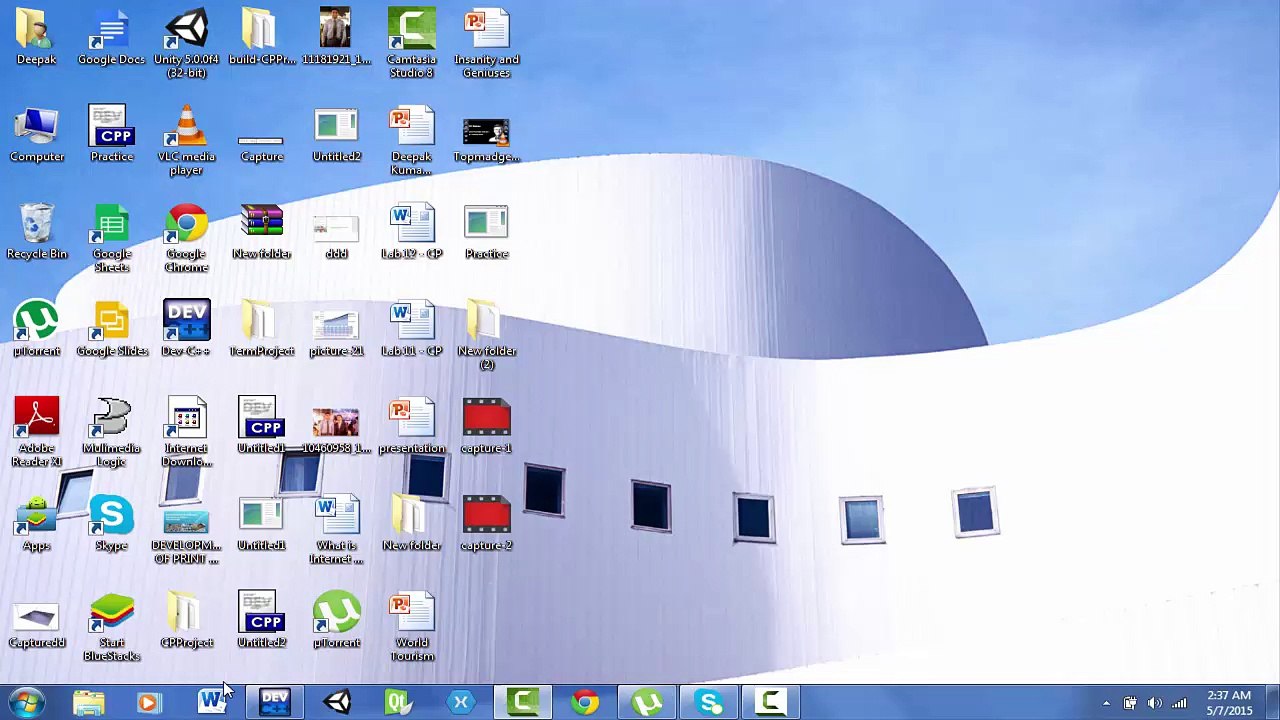Select the Internet Download Manager shortcut

186,432
